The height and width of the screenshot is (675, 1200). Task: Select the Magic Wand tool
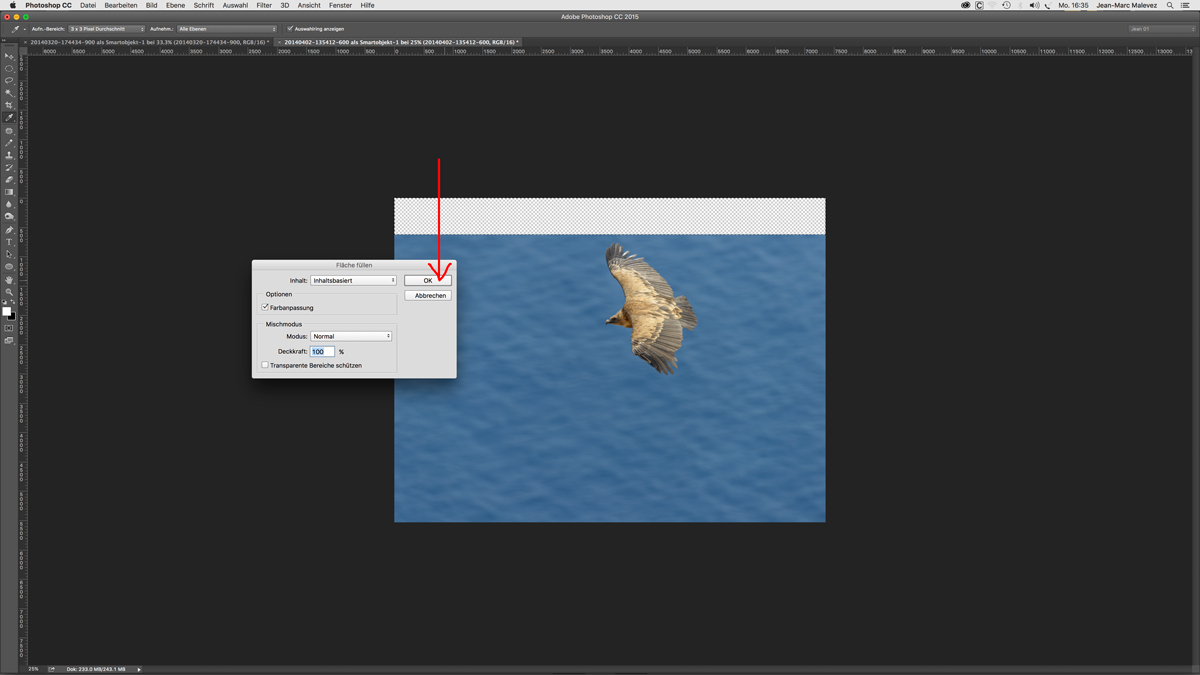coord(9,93)
